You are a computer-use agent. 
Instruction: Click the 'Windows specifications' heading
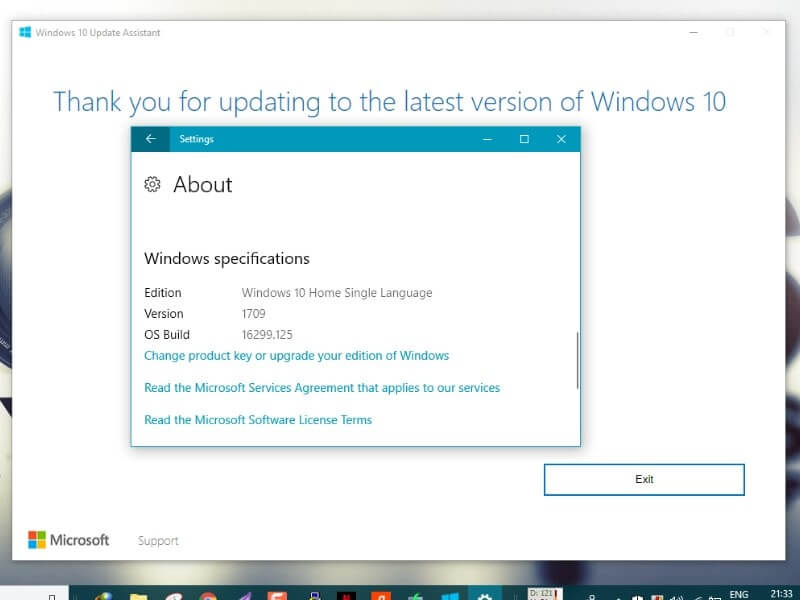(227, 259)
